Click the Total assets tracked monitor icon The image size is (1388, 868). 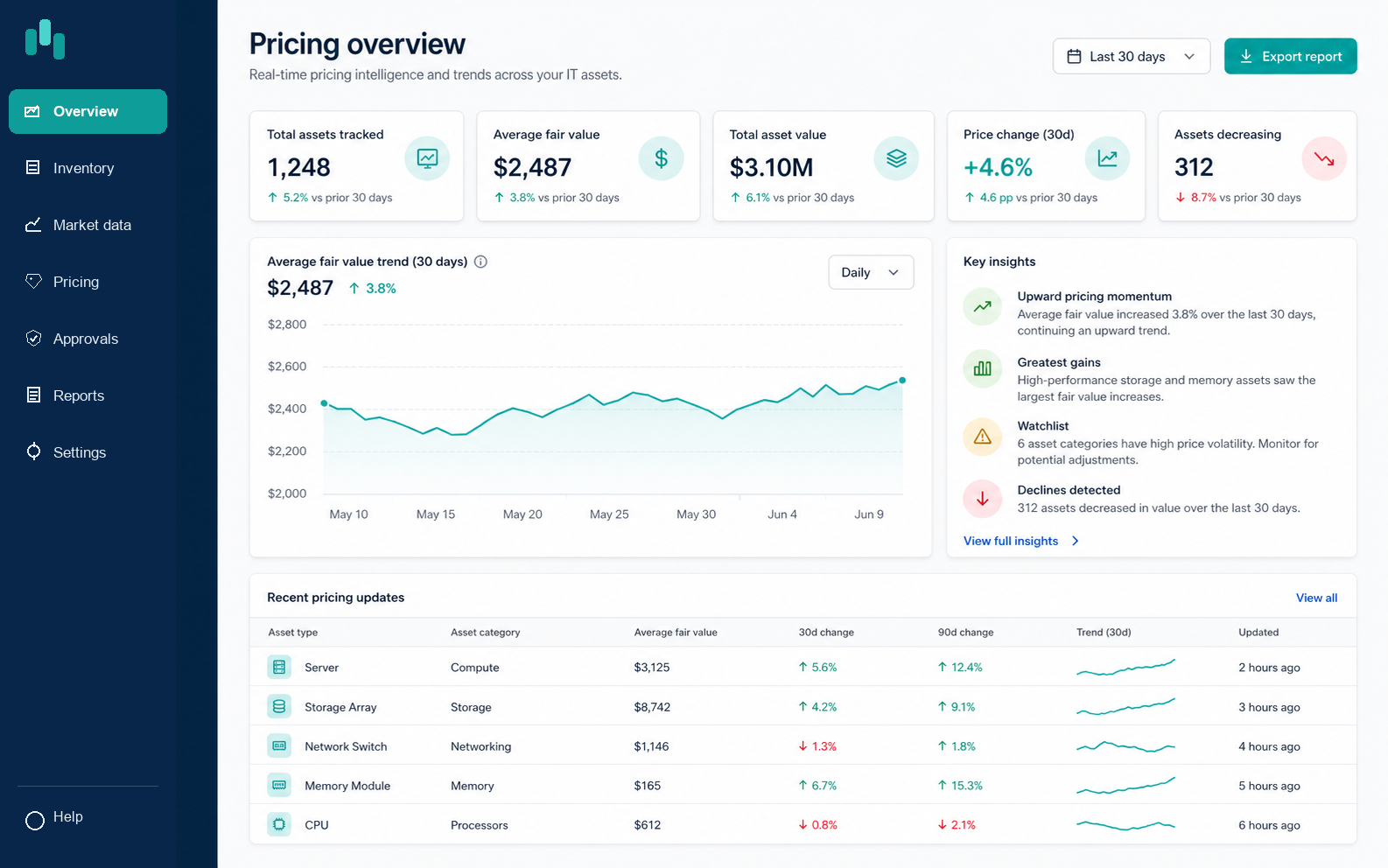pos(427,158)
